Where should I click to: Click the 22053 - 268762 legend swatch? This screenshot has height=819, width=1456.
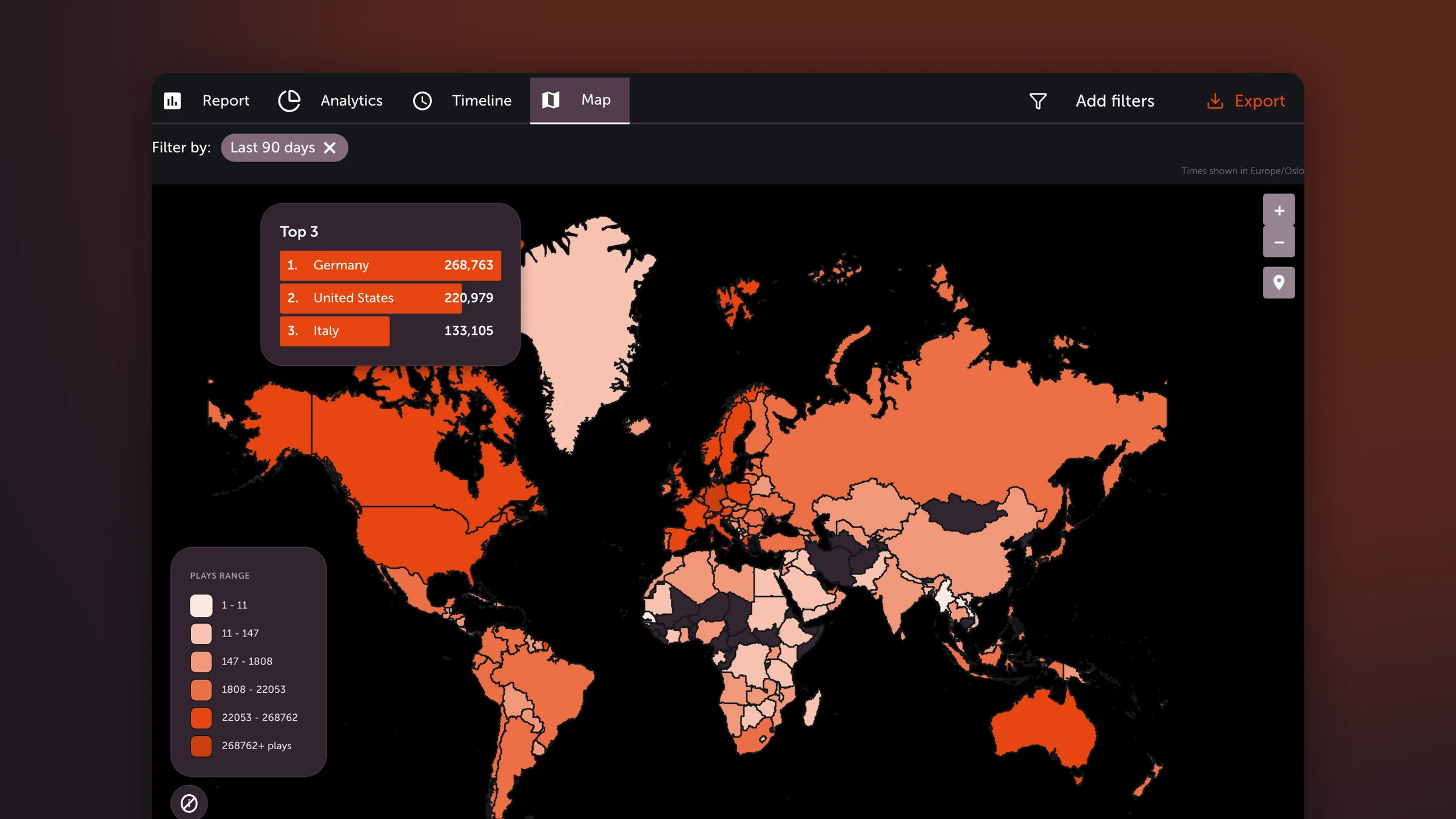[x=201, y=718]
